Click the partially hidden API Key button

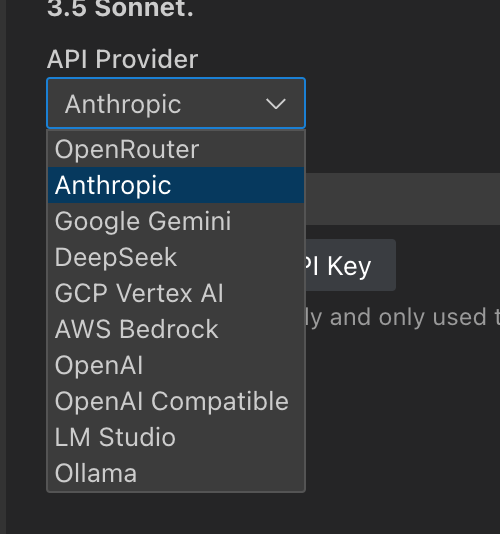tap(351, 265)
